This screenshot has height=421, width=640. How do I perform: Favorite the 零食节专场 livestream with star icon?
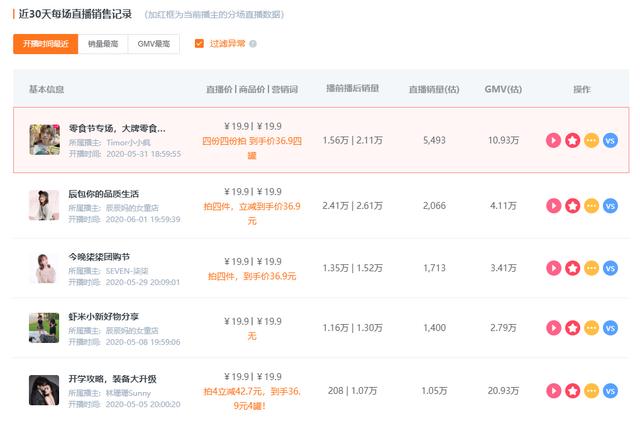pyautogui.click(x=572, y=141)
